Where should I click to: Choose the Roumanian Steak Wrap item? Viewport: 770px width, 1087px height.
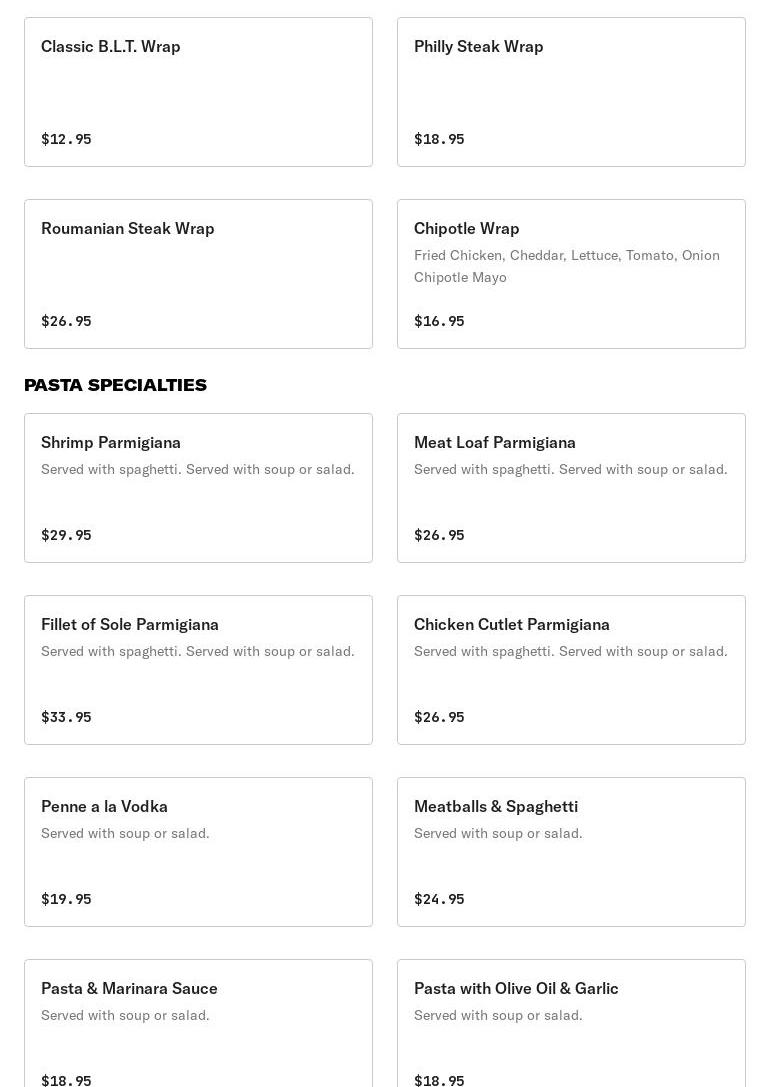198,273
